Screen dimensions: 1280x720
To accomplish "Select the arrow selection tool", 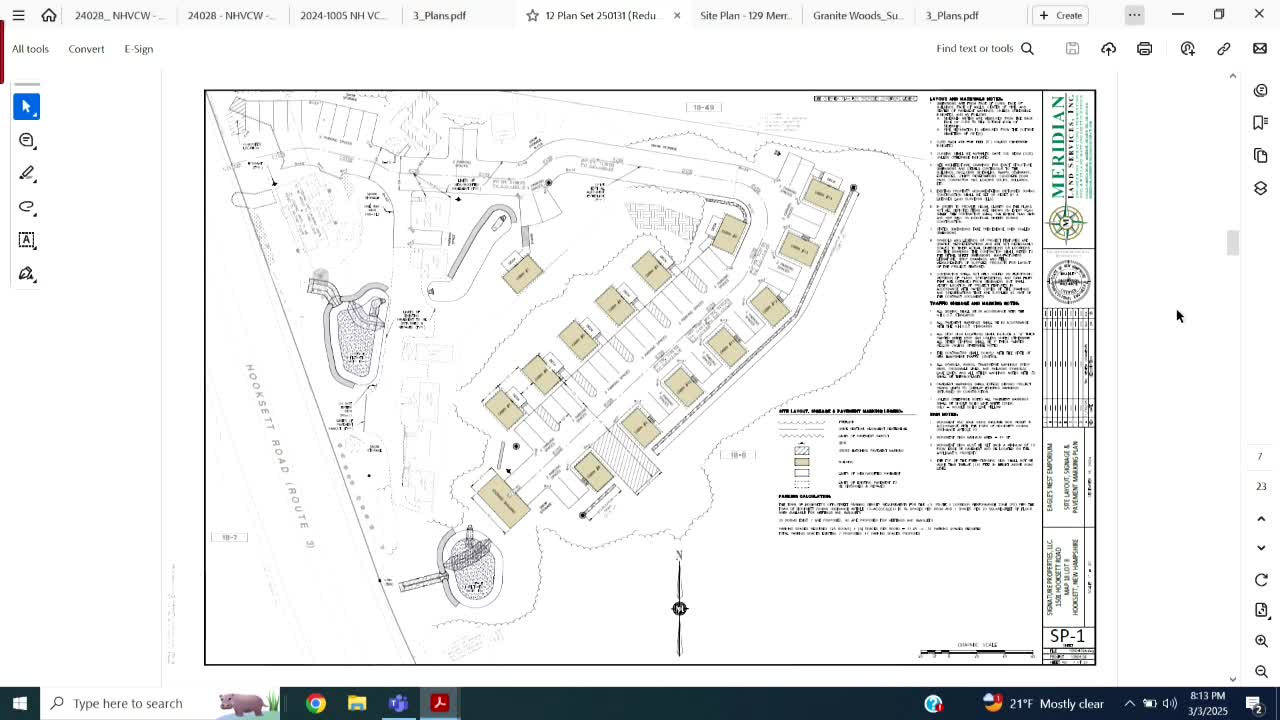I will tap(27, 107).
